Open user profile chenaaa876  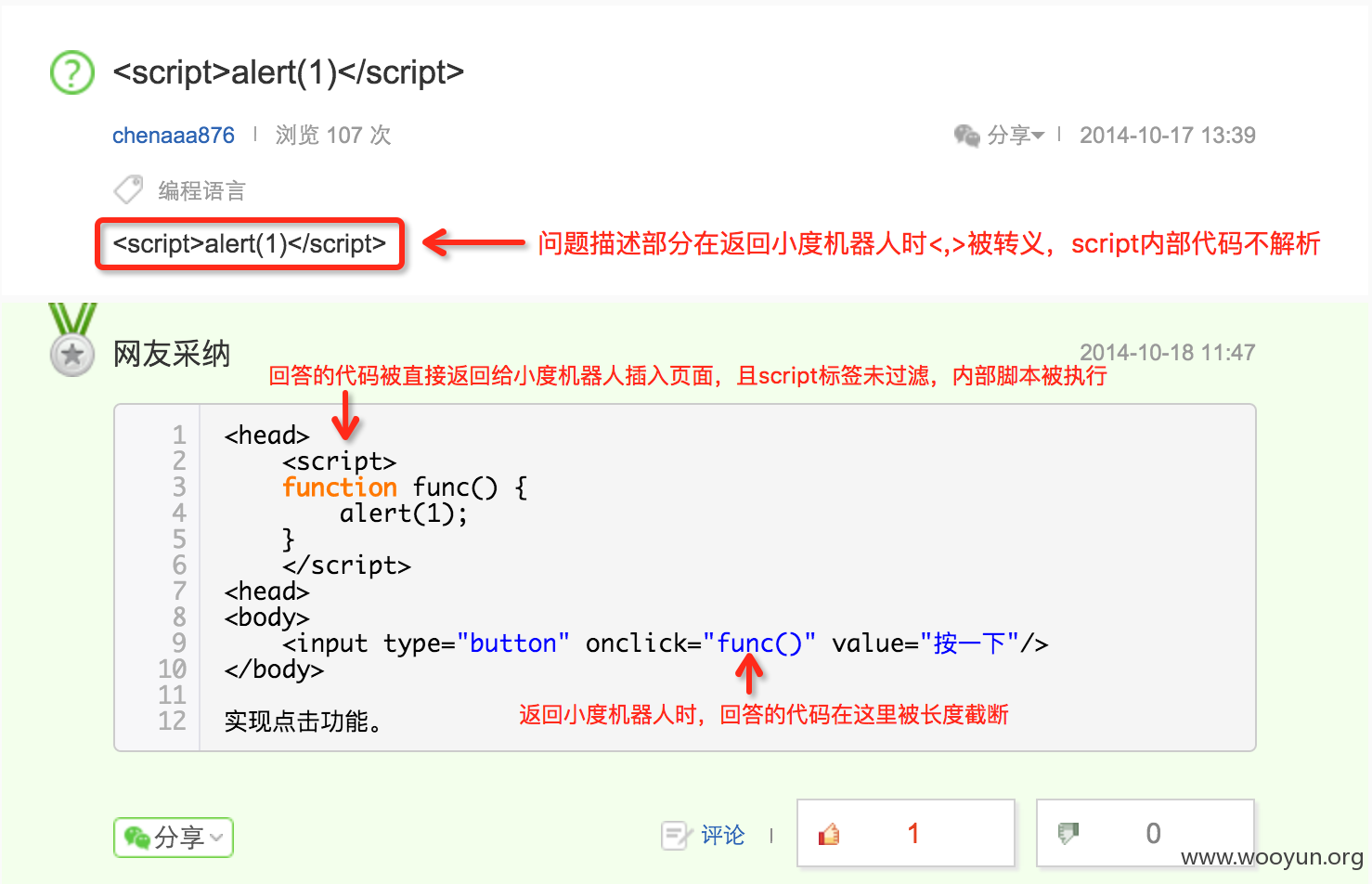tap(174, 136)
